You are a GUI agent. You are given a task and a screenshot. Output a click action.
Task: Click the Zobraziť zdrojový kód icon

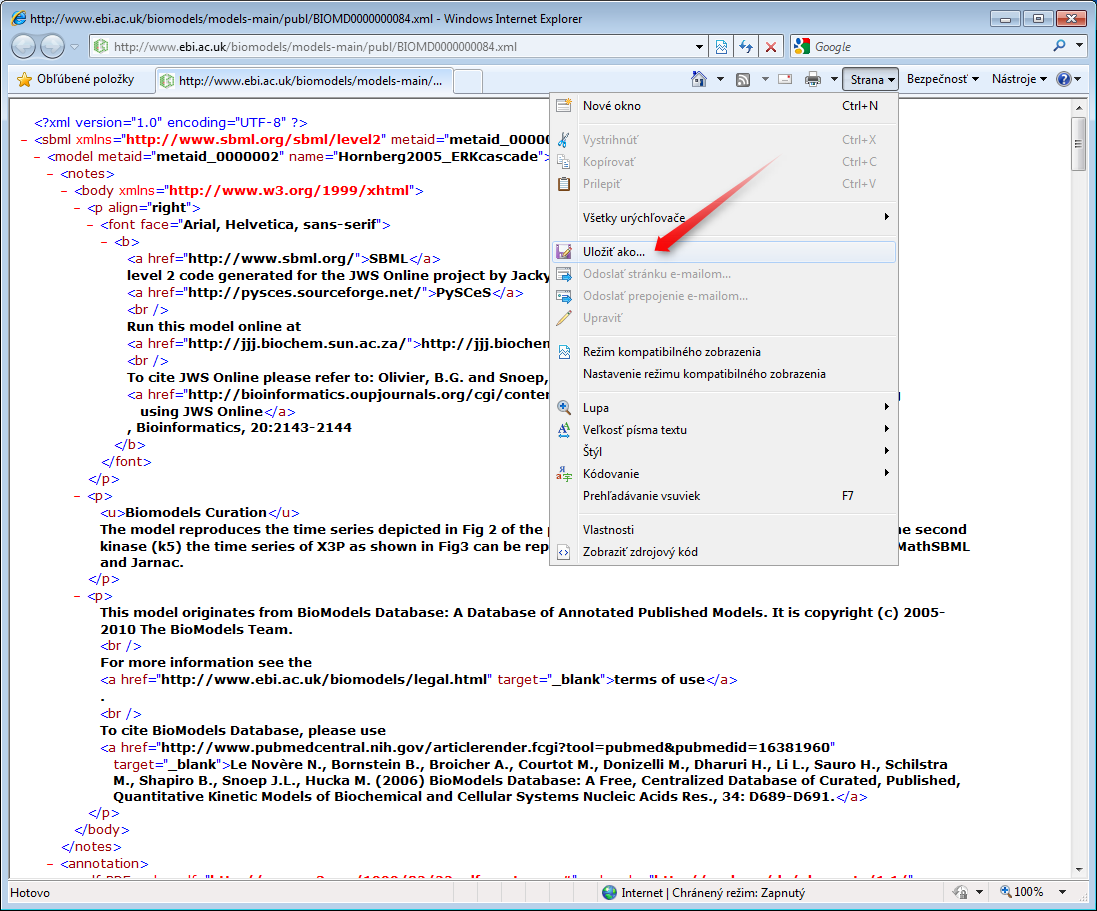pos(564,552)
